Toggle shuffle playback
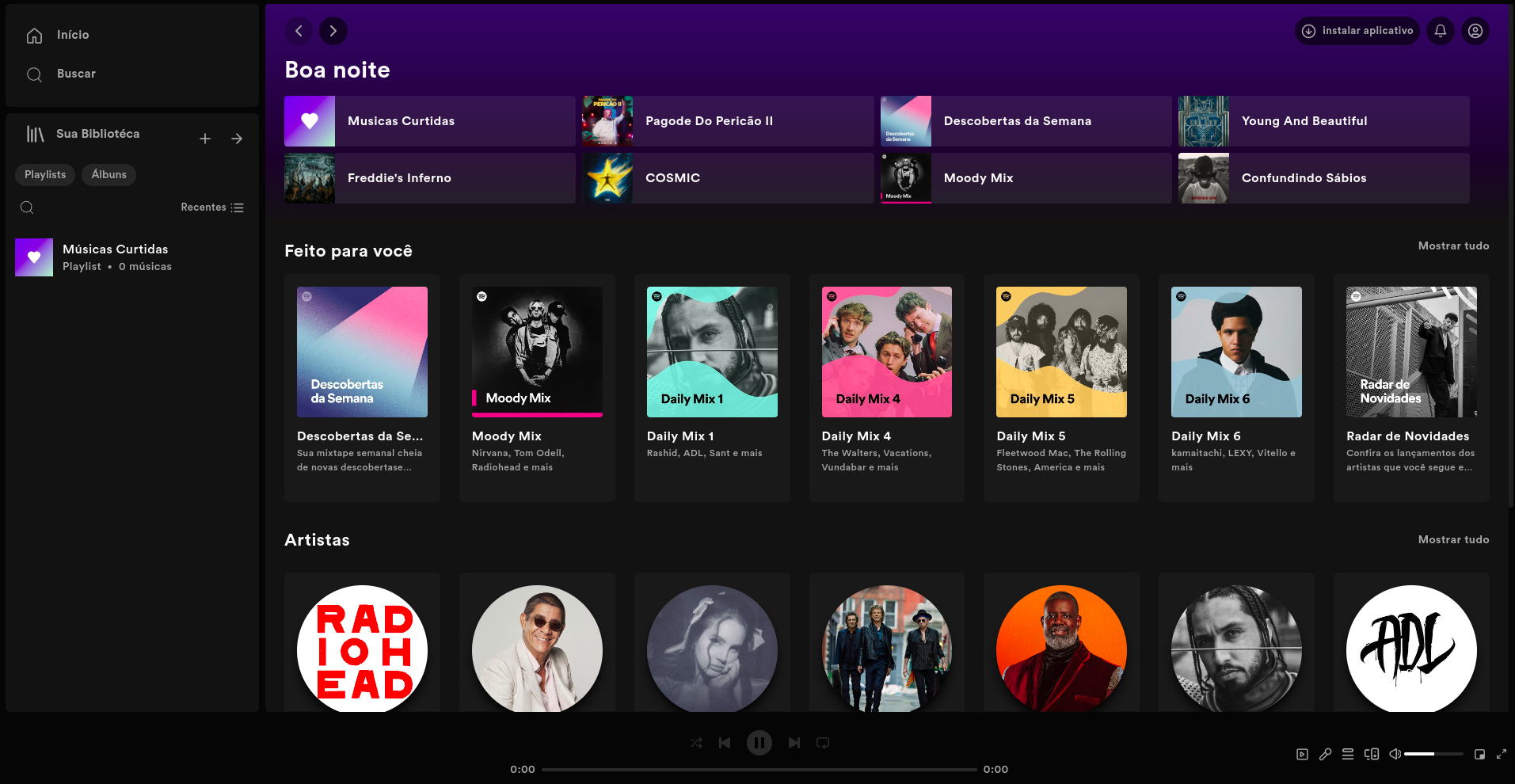This screenshot has height=784, width=1515. (x=696, y=743)
